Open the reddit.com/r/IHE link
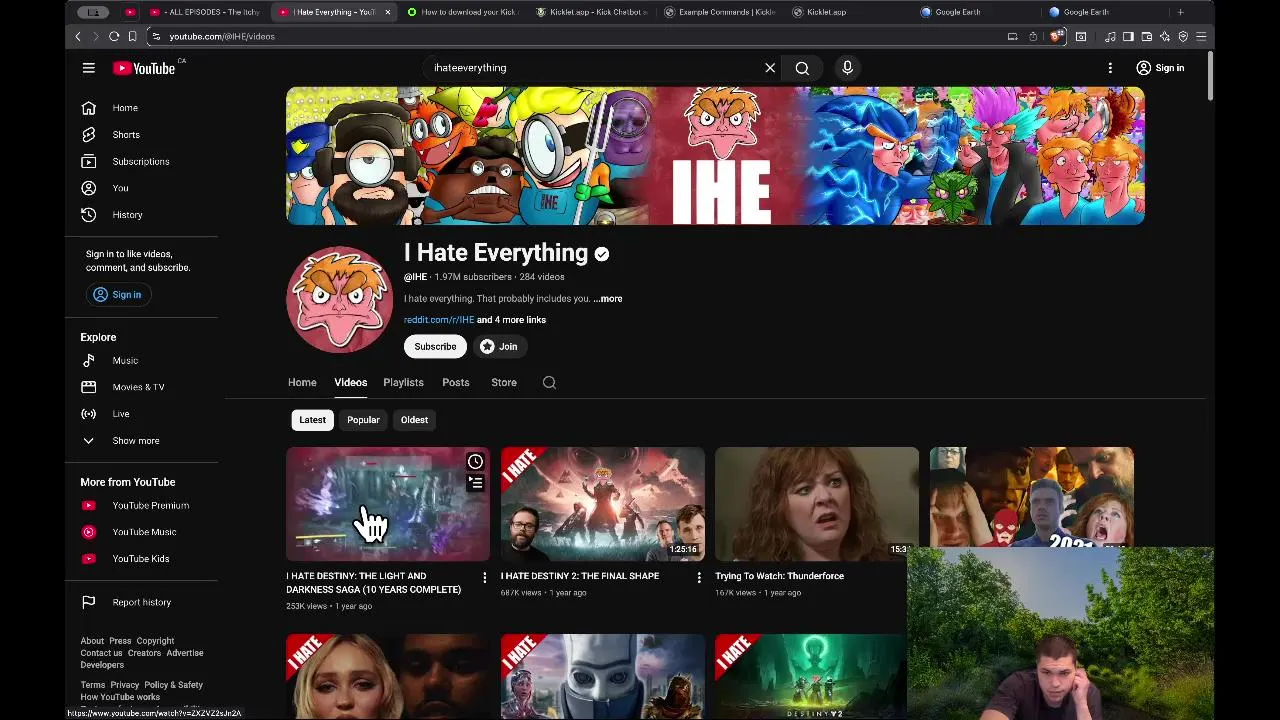Image resolution: width=1280 pixels, height=720 pixels. 439,320
